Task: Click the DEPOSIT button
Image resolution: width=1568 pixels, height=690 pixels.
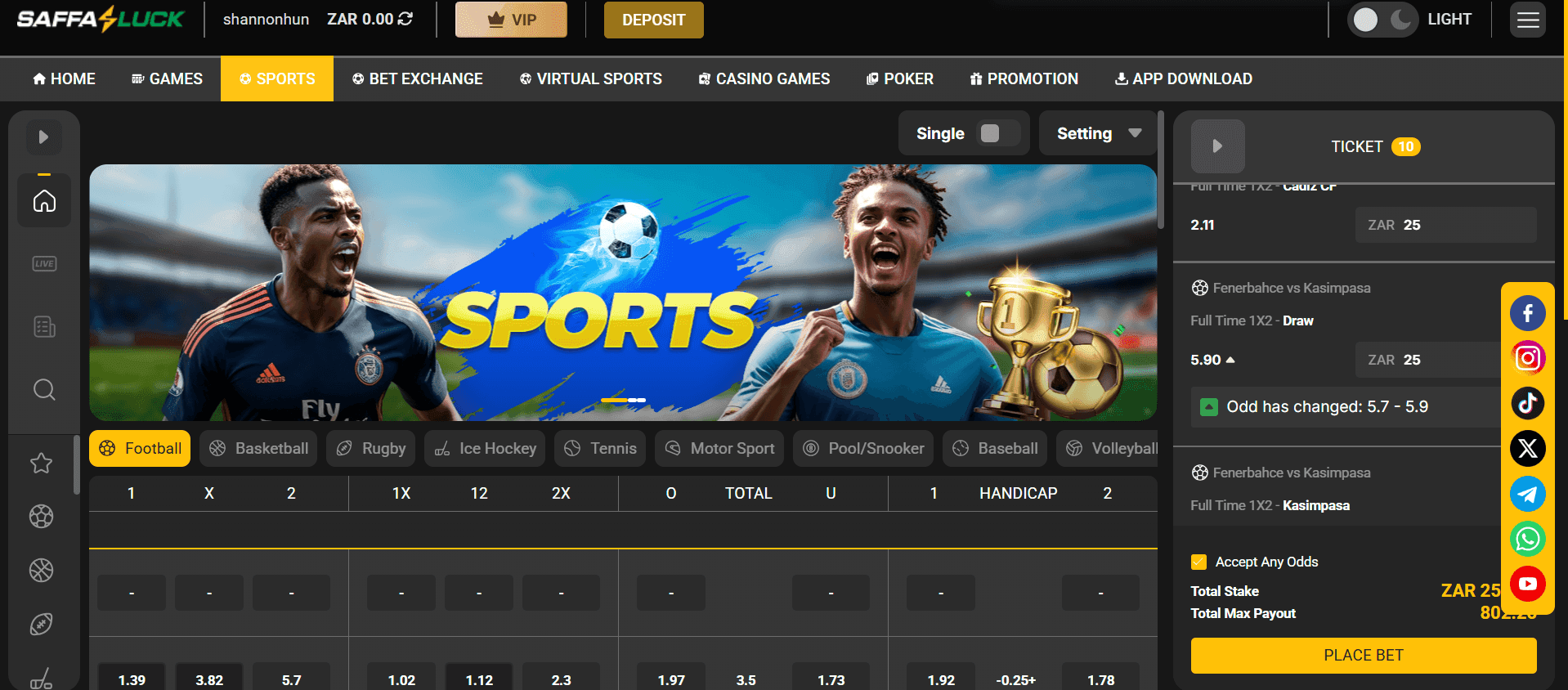Action: [x=653, y=20]
